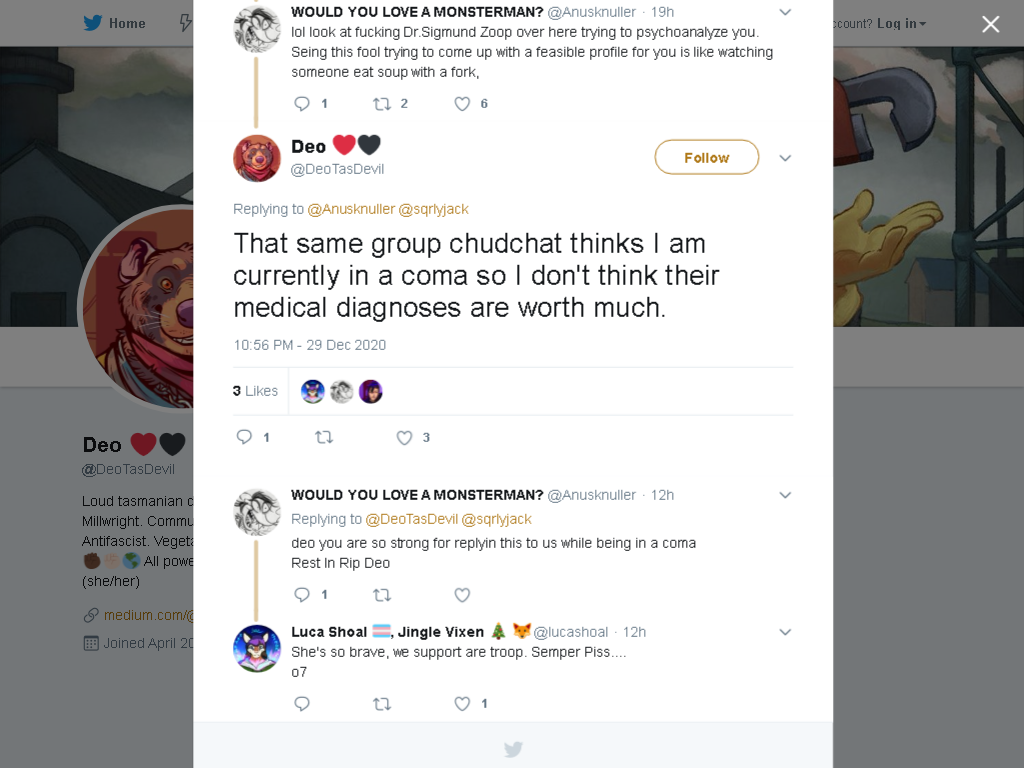Open chevron menu on top Anusknuller tweet
The image size is (1024, 768).
[x=785, y=12]
